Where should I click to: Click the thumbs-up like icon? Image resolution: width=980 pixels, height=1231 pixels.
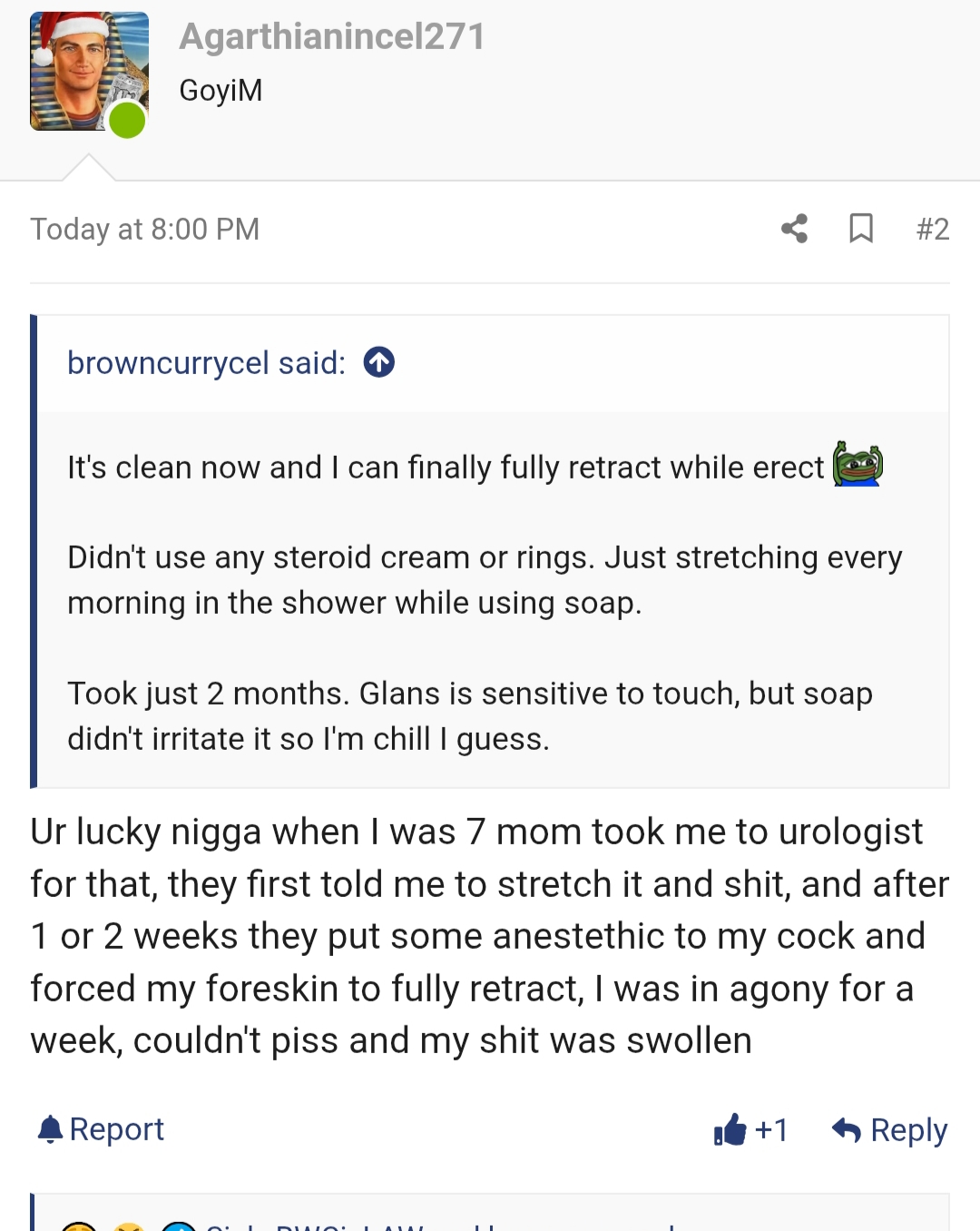(730, 1129)
